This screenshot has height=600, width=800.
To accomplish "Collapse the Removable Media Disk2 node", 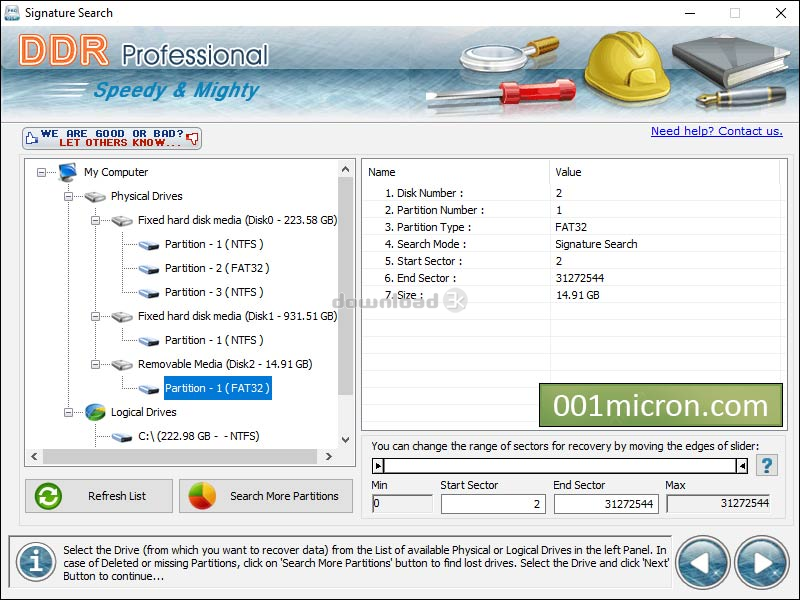I will [95, 364].
